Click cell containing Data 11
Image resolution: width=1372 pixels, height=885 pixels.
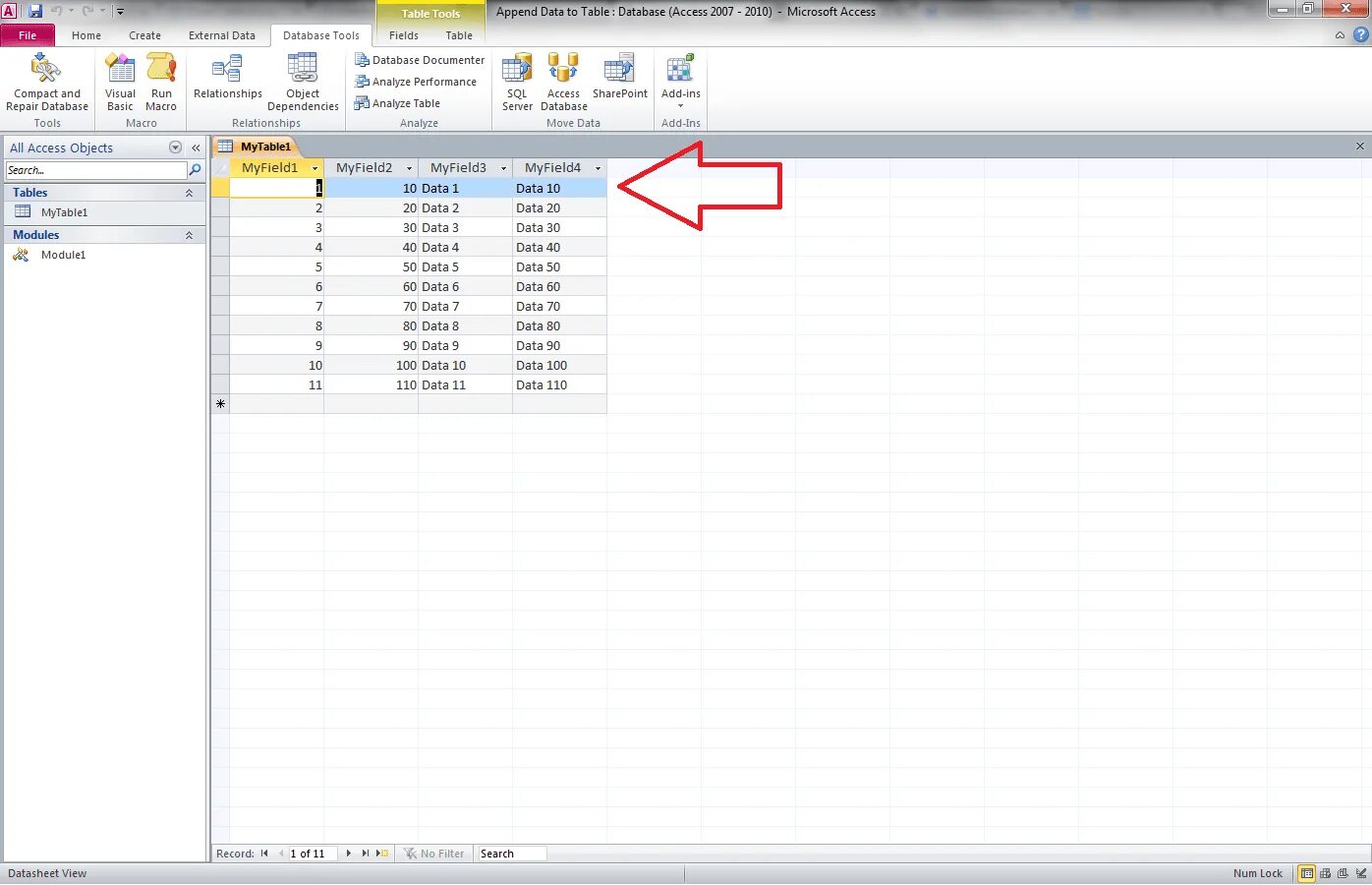click(465, 384)
